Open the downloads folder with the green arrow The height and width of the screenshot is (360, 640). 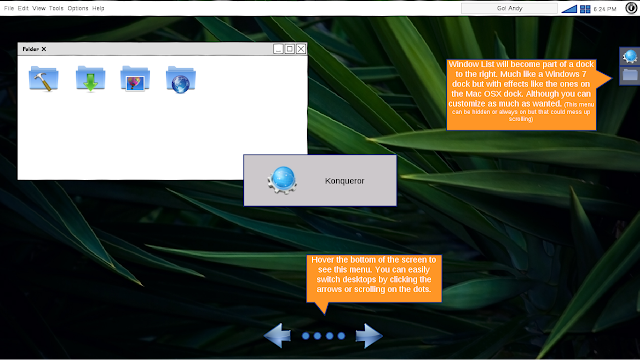90,79
